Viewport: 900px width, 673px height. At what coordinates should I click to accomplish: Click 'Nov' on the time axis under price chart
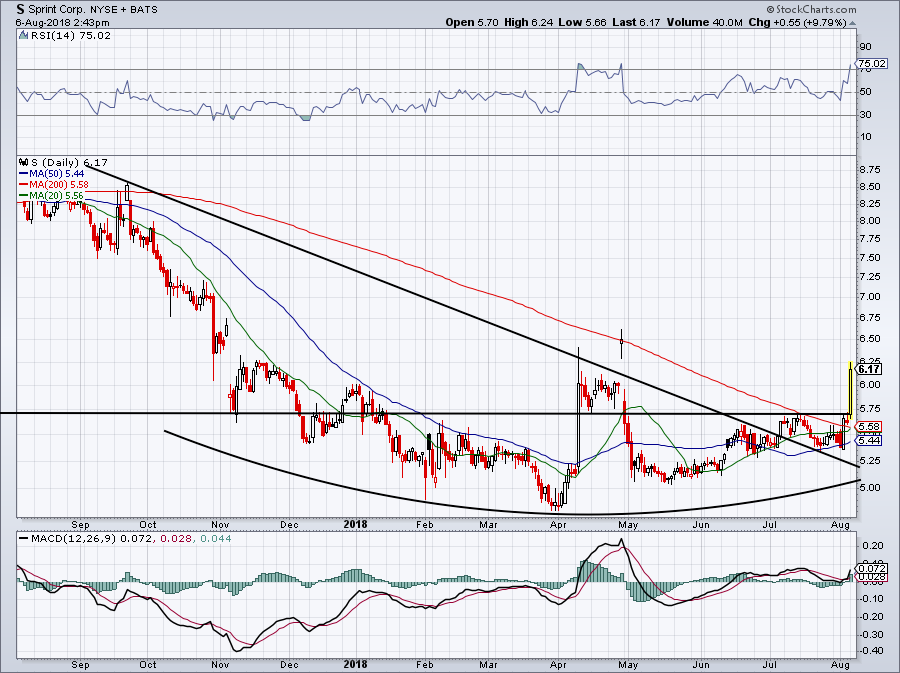coord(220,524)
